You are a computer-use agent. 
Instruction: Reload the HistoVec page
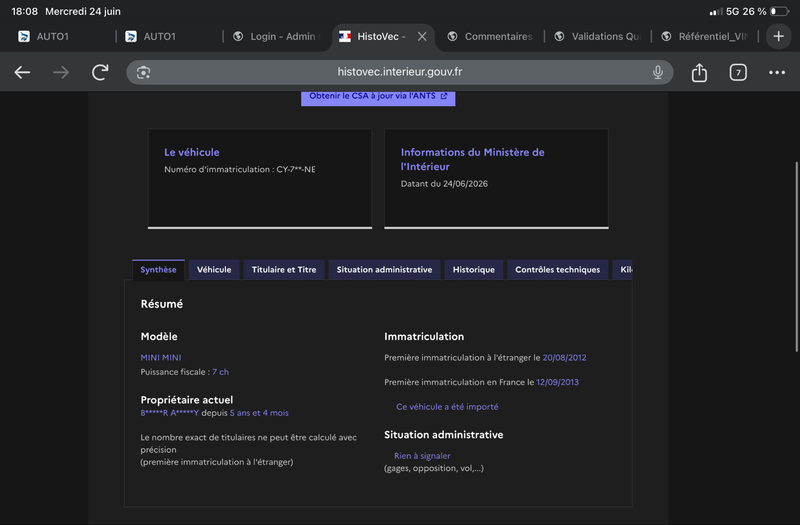pyautogui.click(x=100, y=72)
